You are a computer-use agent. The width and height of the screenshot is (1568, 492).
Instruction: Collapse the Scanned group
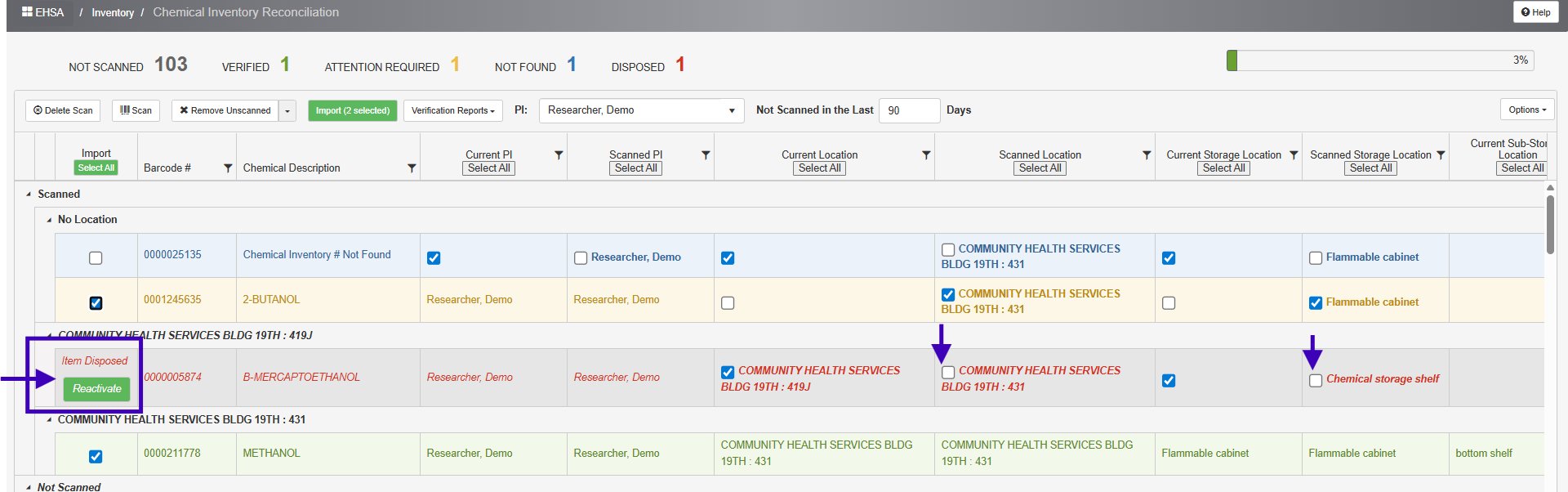coord(29,195)
